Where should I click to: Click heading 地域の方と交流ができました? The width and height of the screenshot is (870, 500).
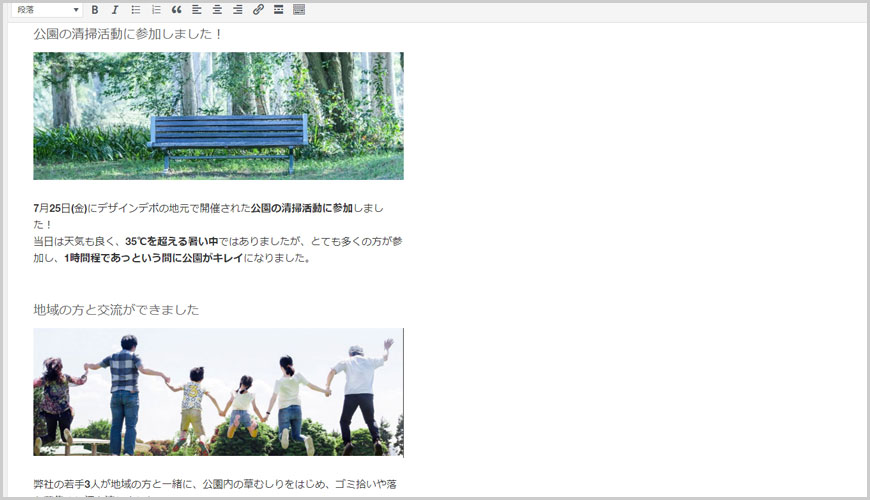[x=116, y=310]
